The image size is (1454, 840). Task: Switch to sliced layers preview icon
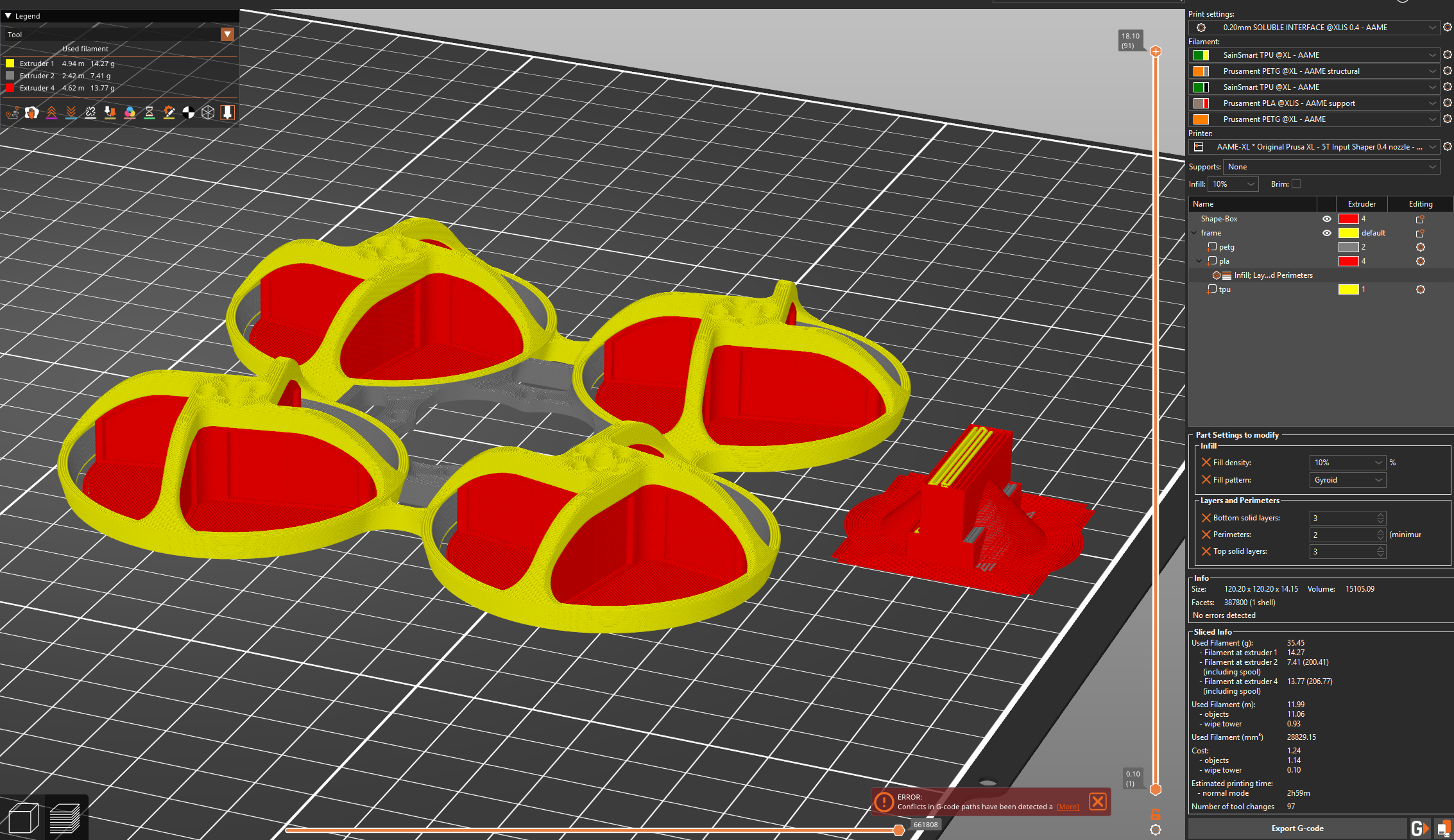coord(65,818)
